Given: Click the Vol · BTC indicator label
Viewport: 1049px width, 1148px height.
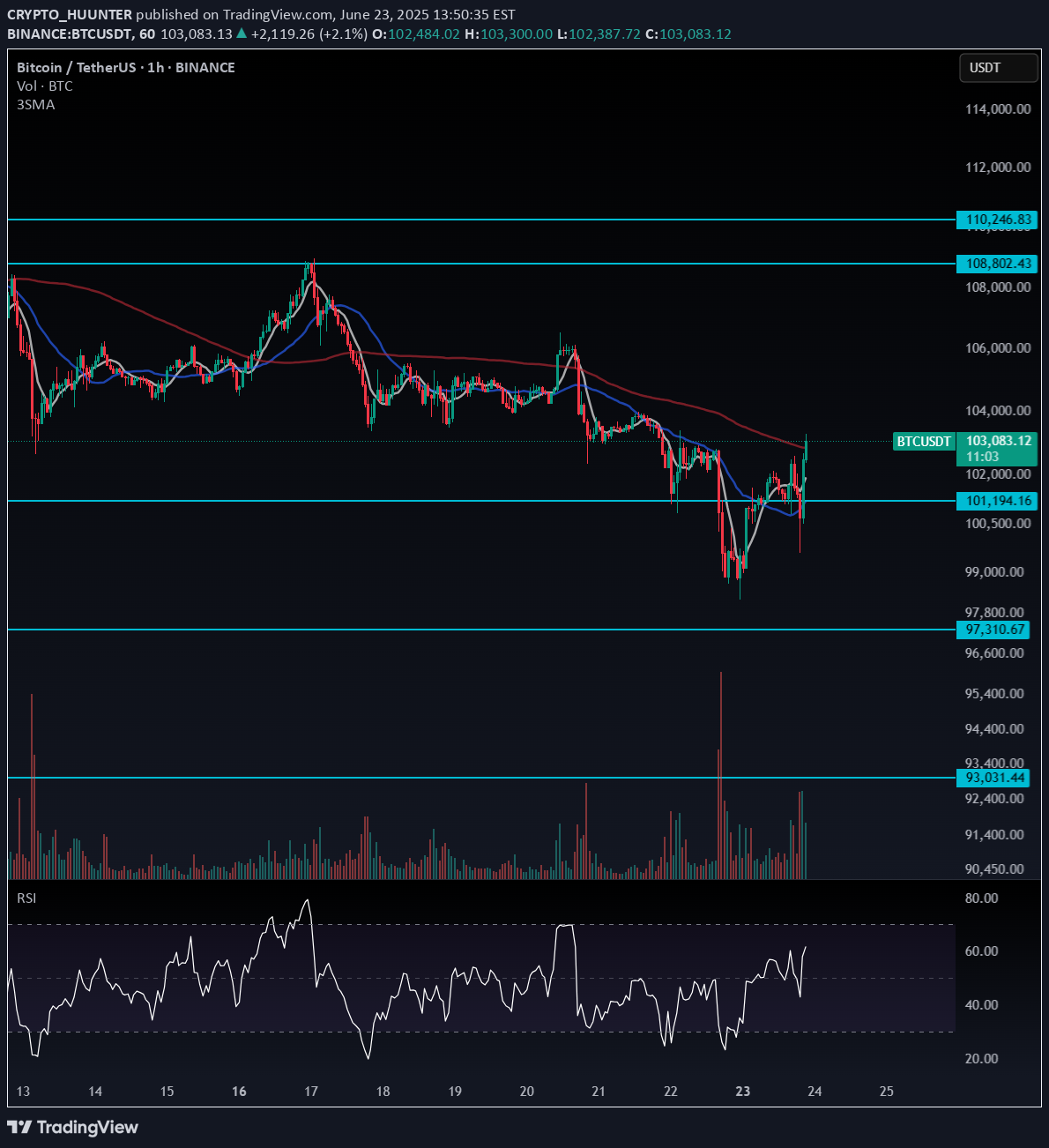Looking at the screenshot, I should [45, 86].
